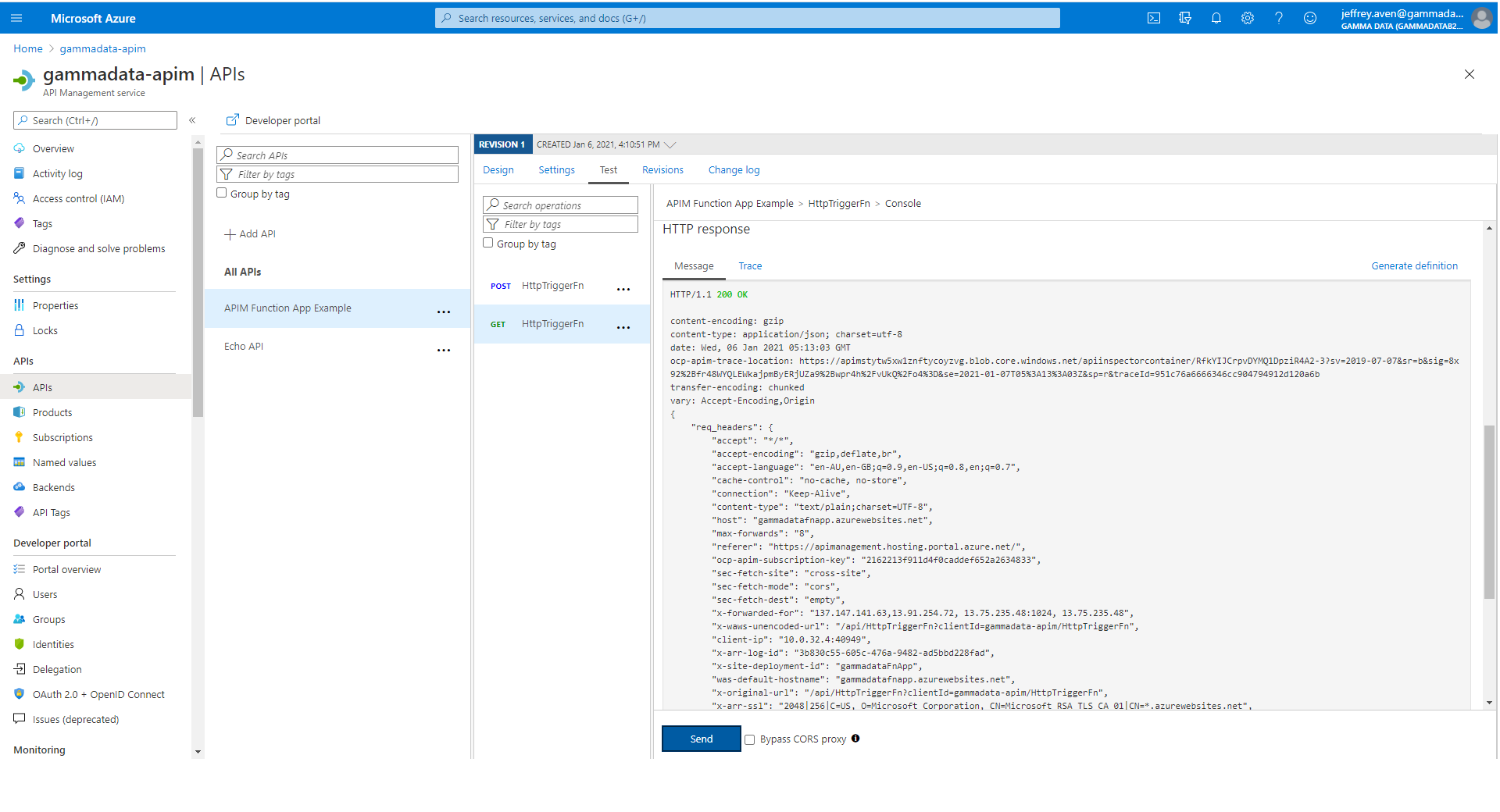Switch to the Change log tab
The width and height of the screenshot is (1500, 812).
tap(734, 169)
